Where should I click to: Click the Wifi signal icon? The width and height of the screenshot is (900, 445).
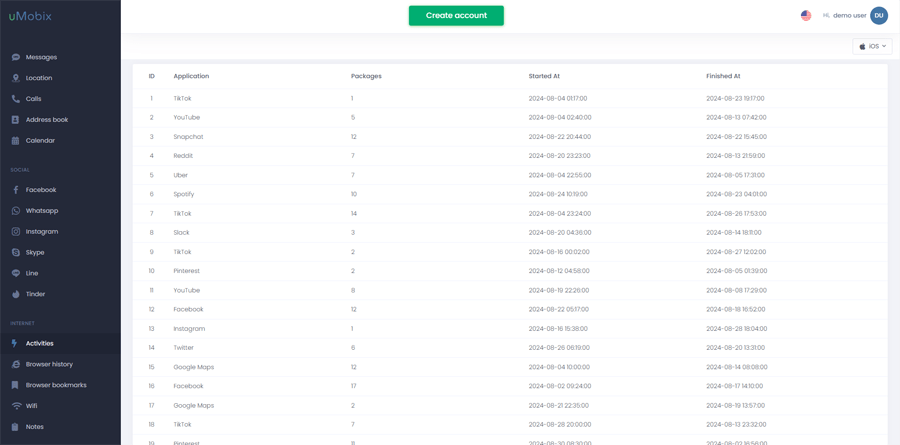15,406
